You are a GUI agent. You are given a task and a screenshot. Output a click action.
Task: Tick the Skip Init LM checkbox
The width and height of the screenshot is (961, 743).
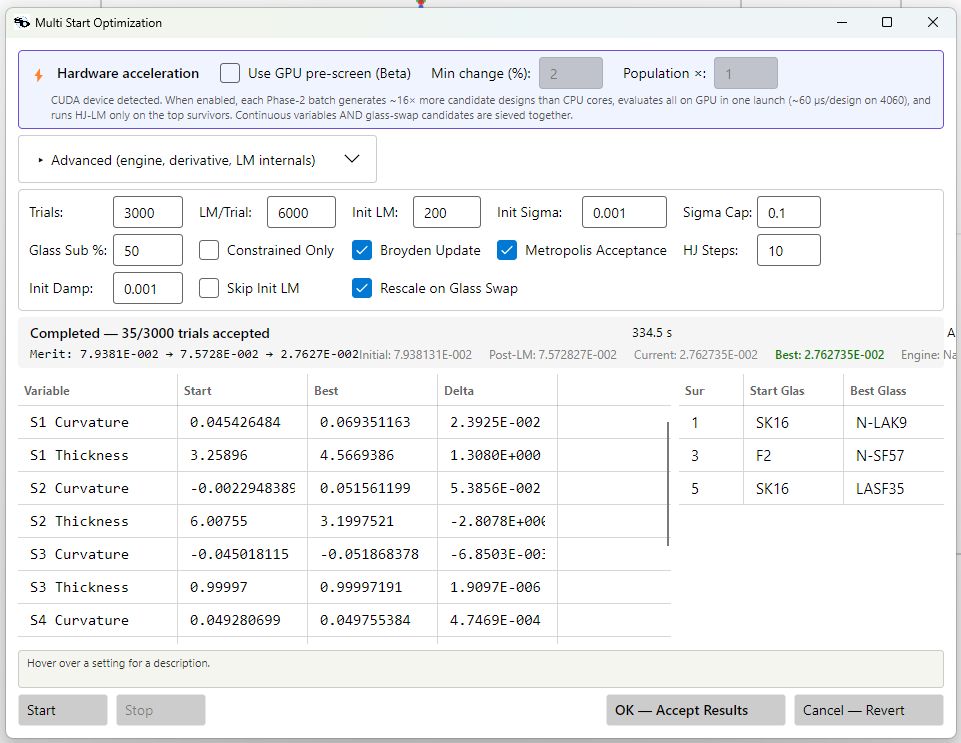click(x=209, y=288)
